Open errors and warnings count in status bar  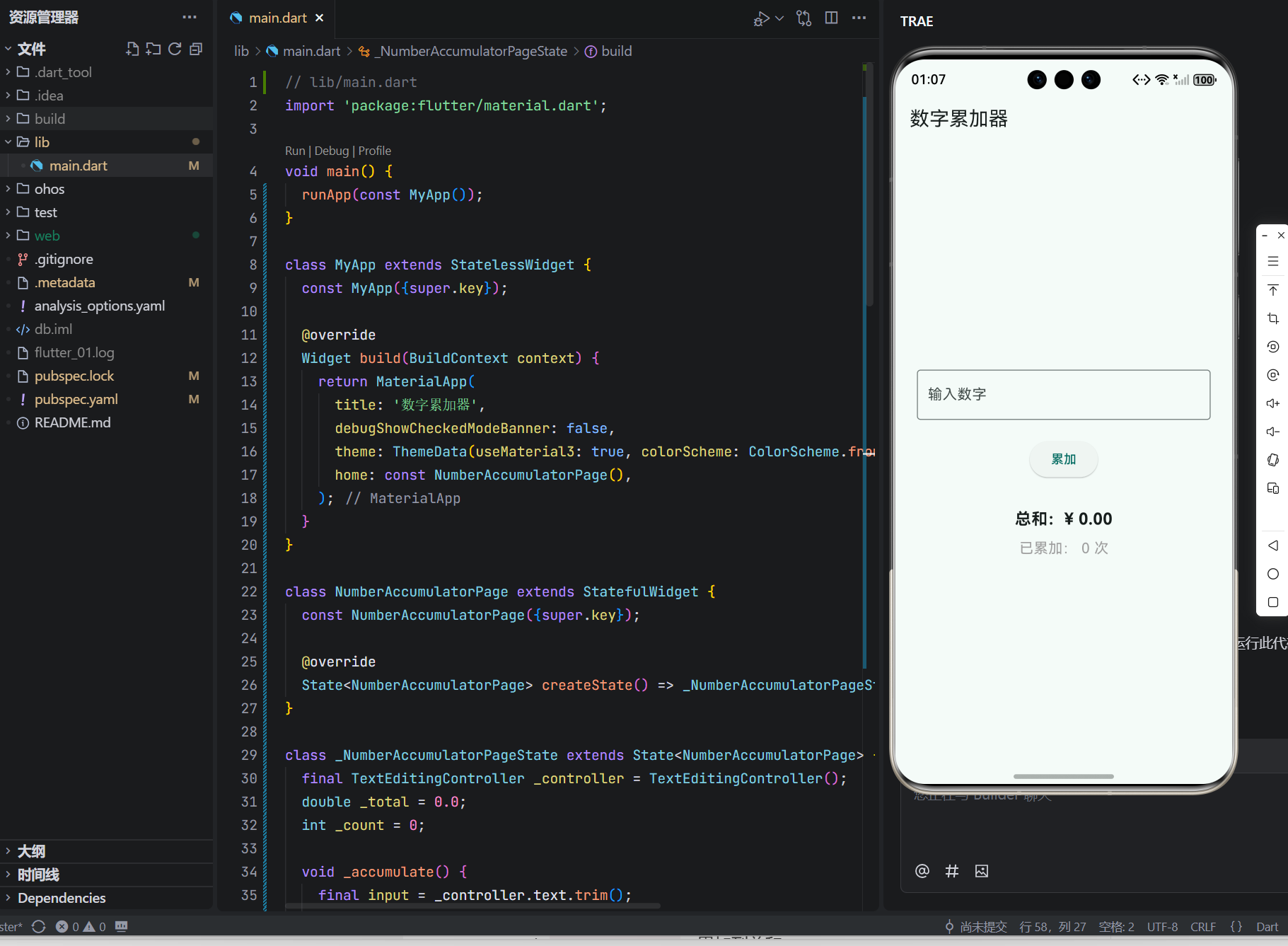[81, 927]
